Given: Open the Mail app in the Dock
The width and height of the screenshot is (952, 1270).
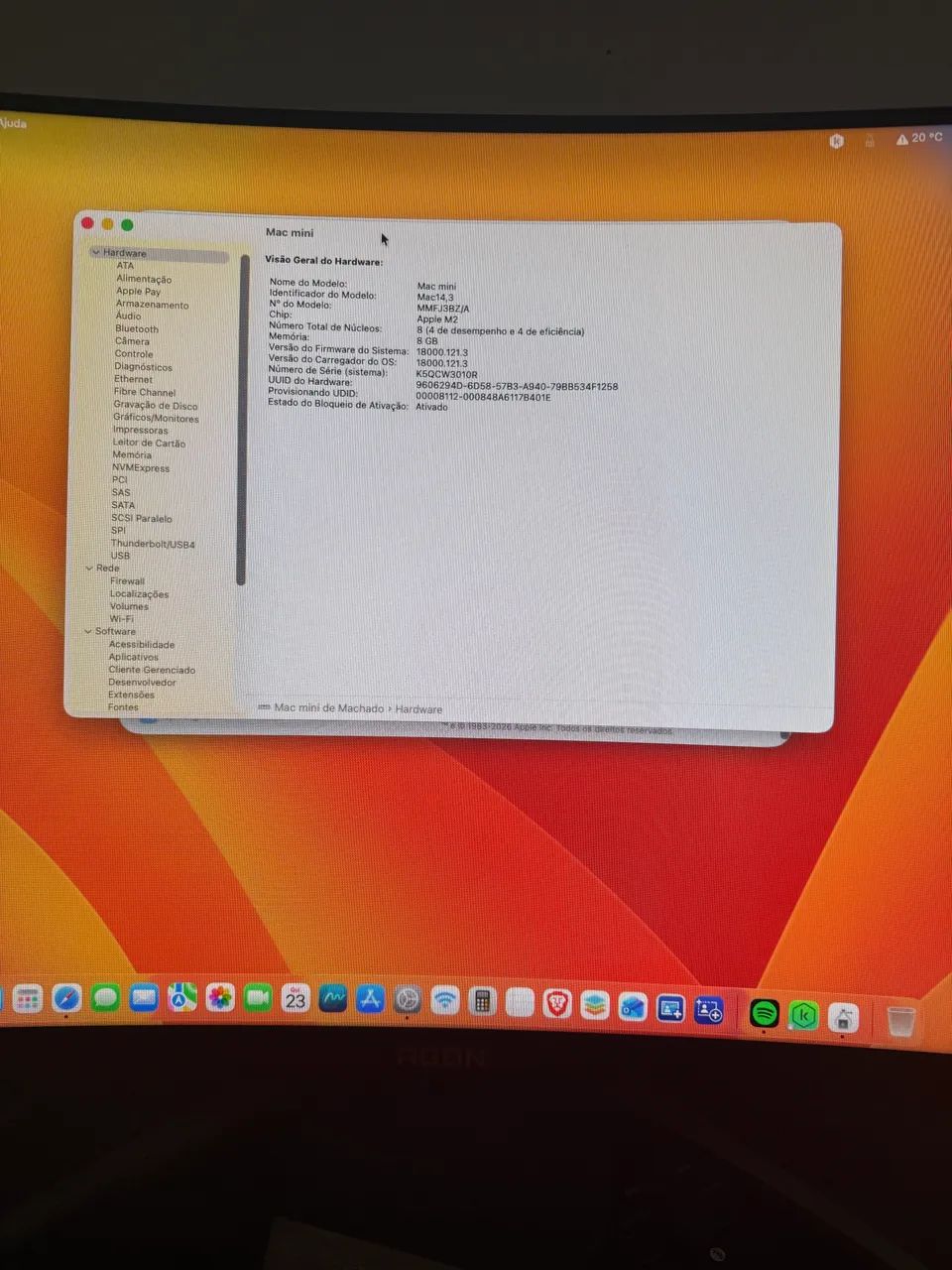Looking at the screenshot, I should click(144, 998).
